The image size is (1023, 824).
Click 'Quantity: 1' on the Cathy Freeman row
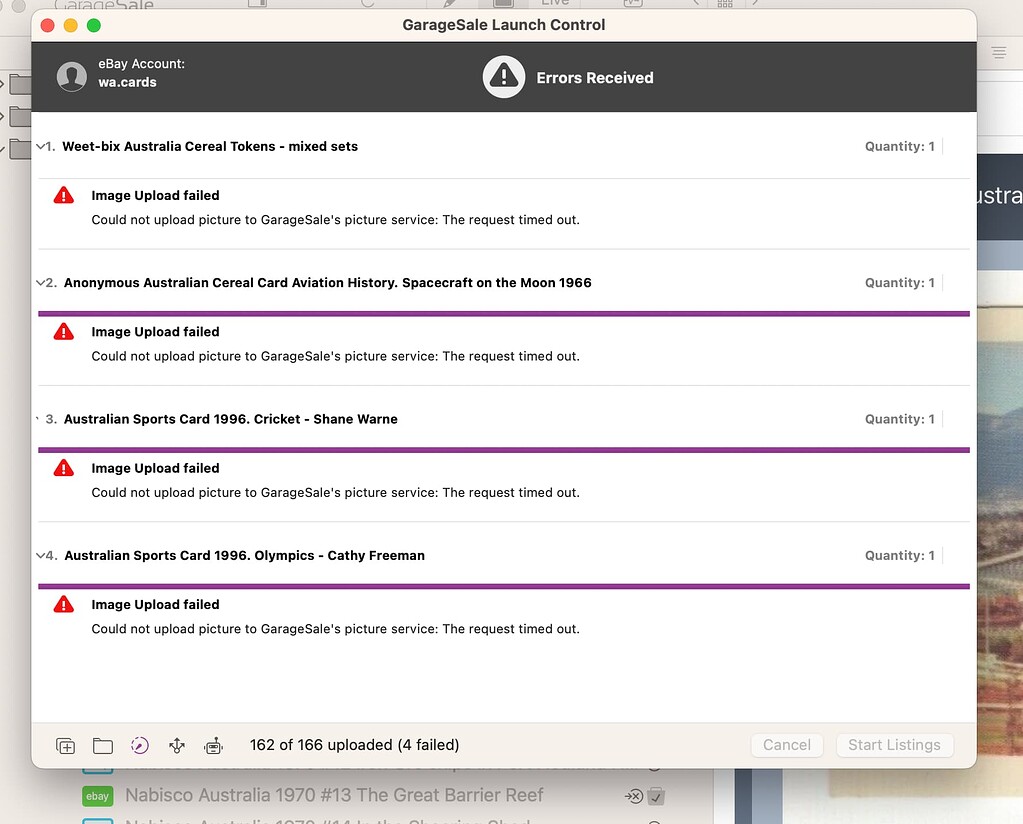[x=900, y=555]
